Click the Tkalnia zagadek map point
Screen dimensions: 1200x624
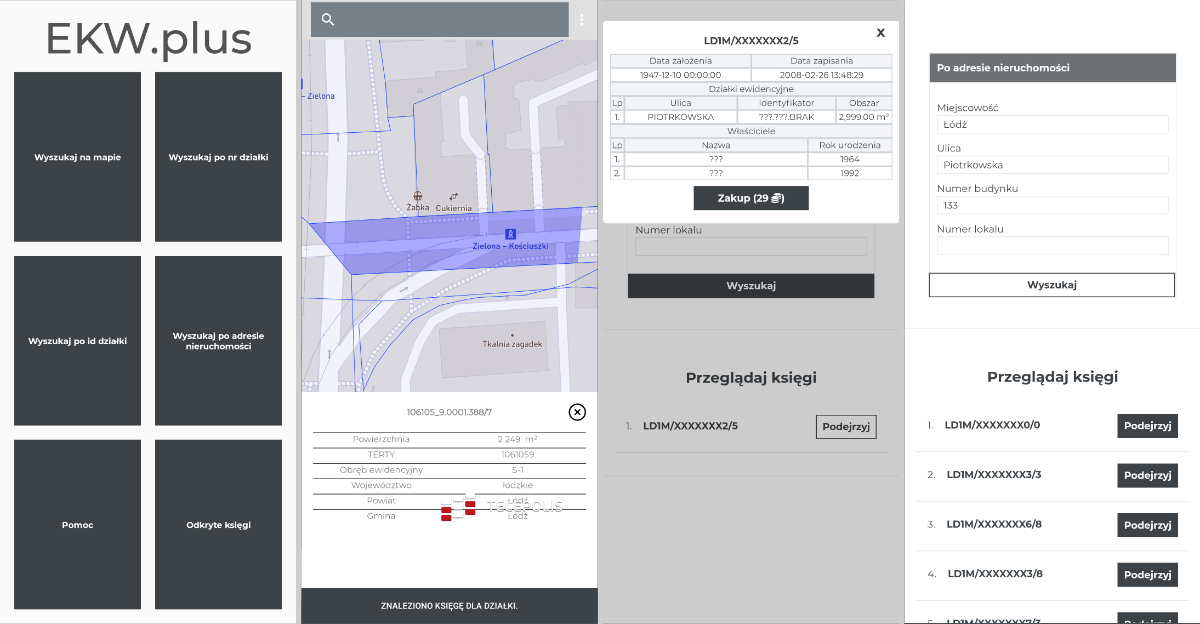[x=512, y=334]
